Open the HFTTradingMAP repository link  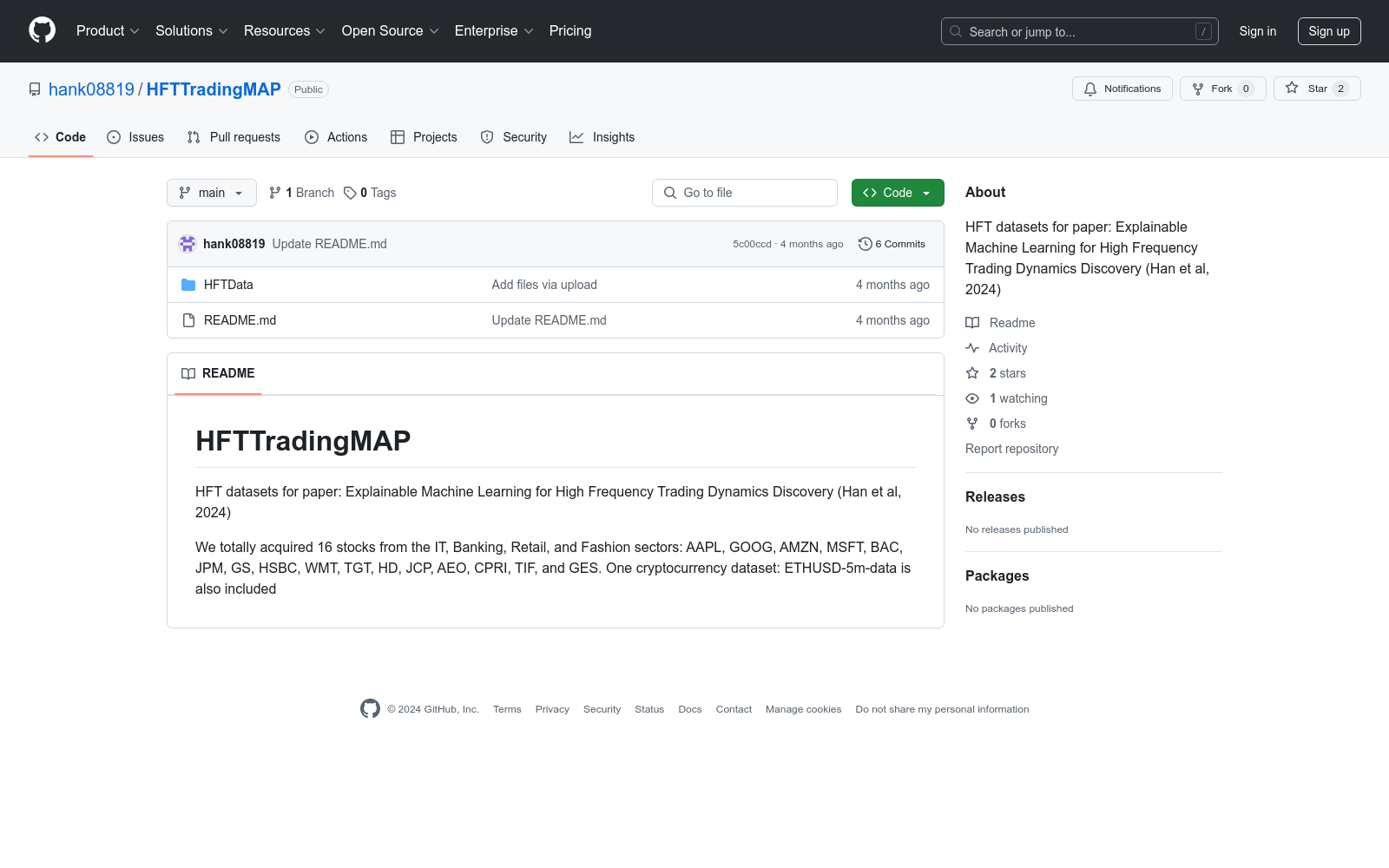point(214,89)
